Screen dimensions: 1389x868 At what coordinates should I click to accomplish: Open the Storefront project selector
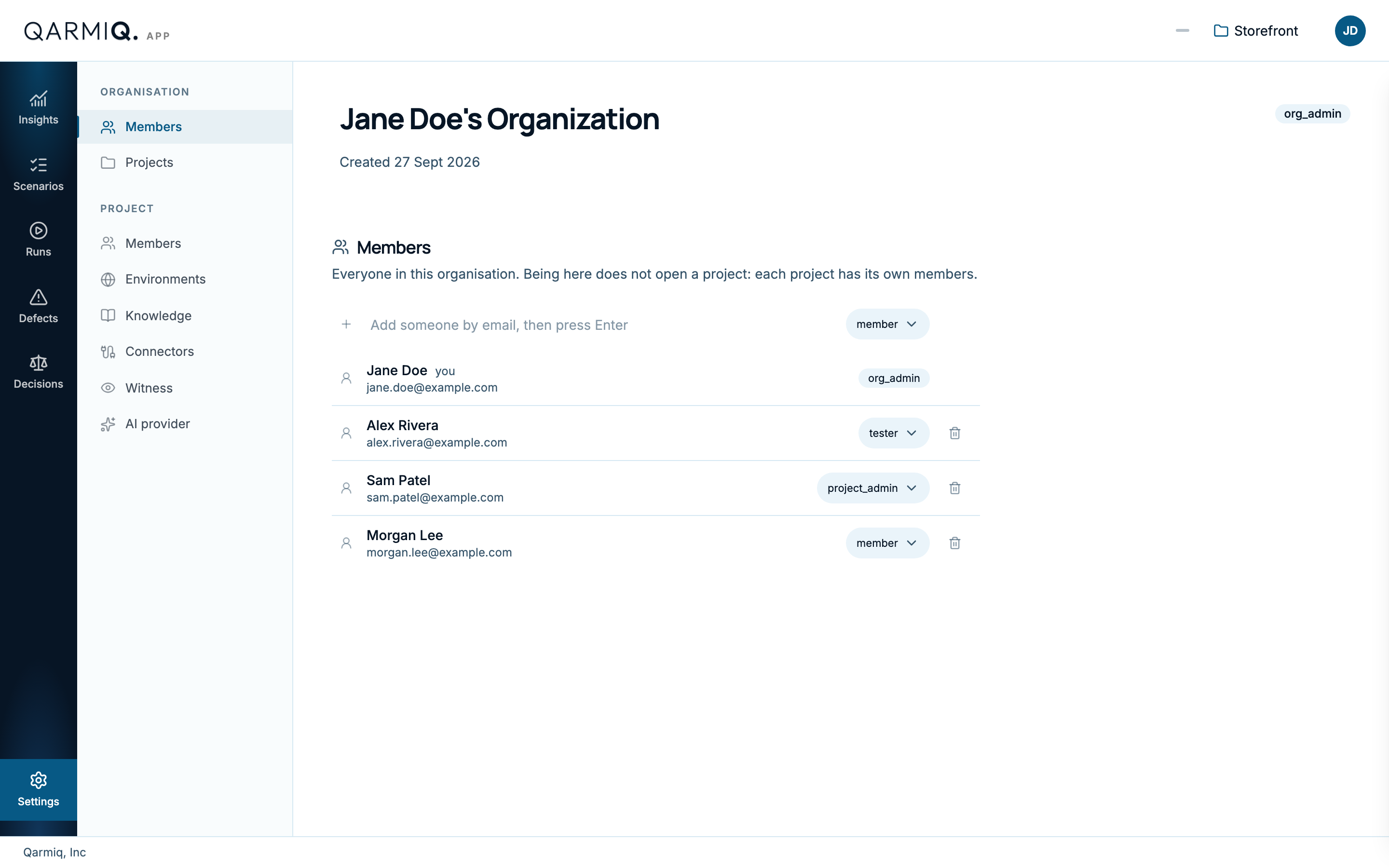point(1256,31)
